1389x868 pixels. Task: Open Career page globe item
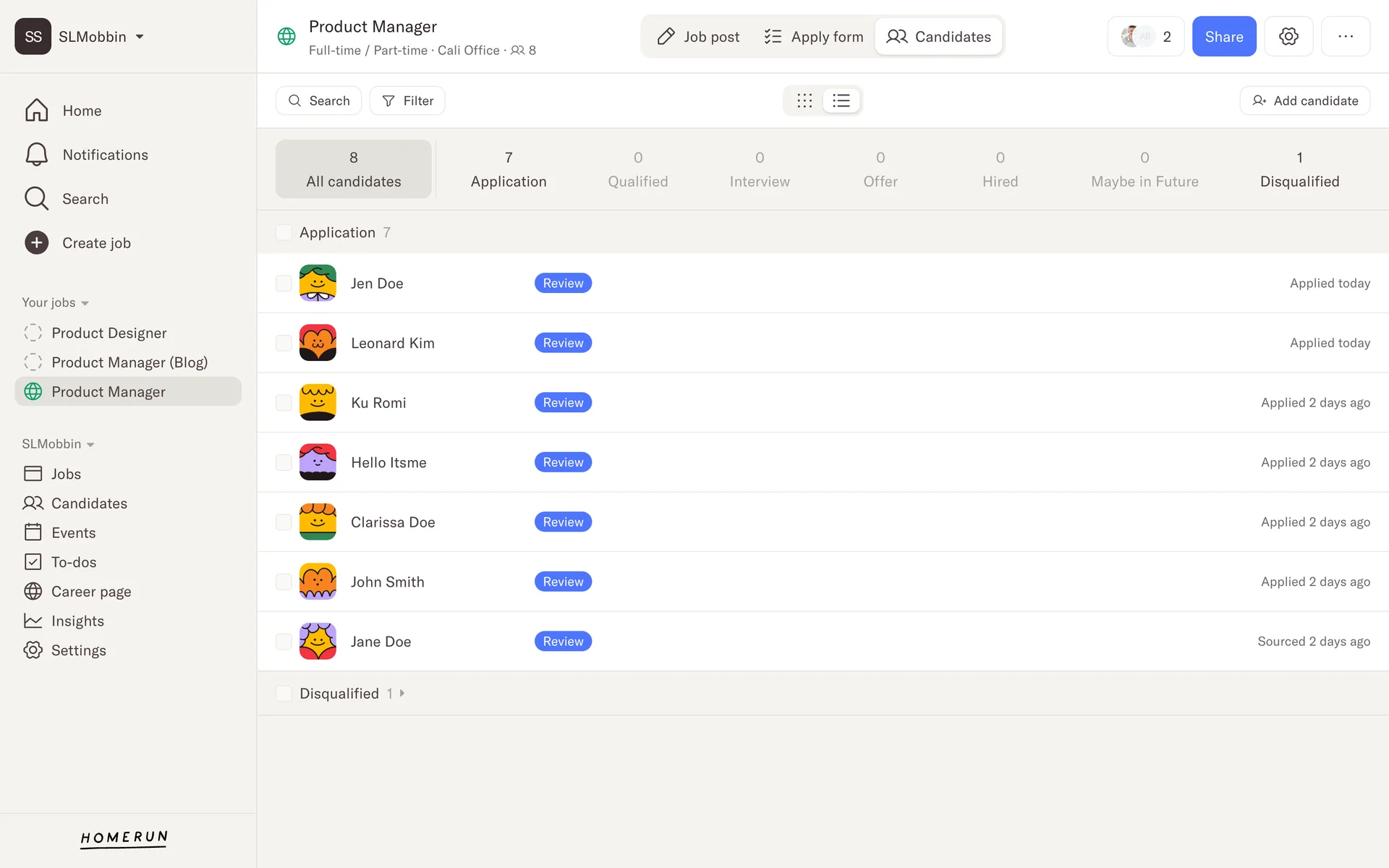[x=33, y=592]
